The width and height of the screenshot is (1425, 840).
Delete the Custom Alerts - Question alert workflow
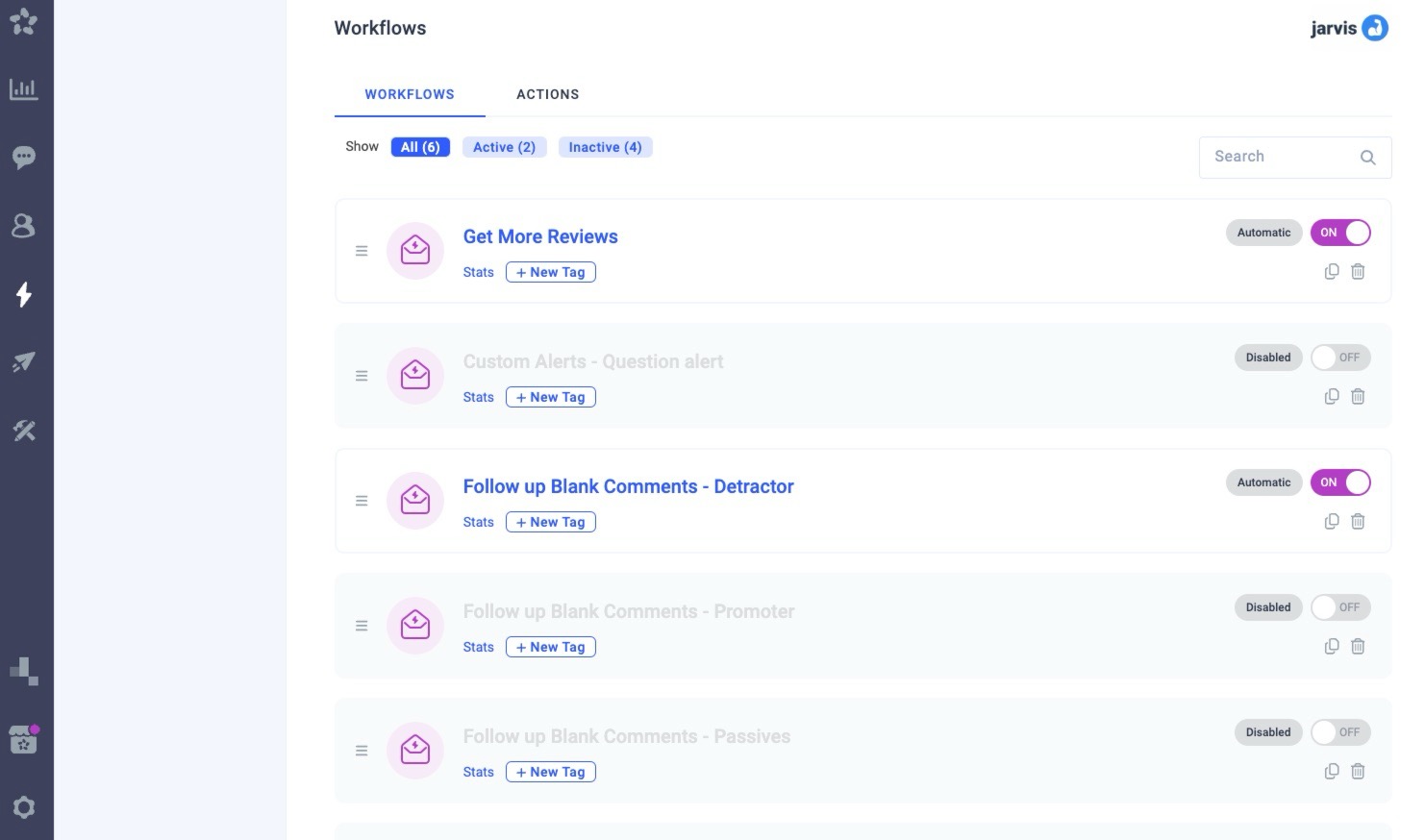click(1358, 396)
